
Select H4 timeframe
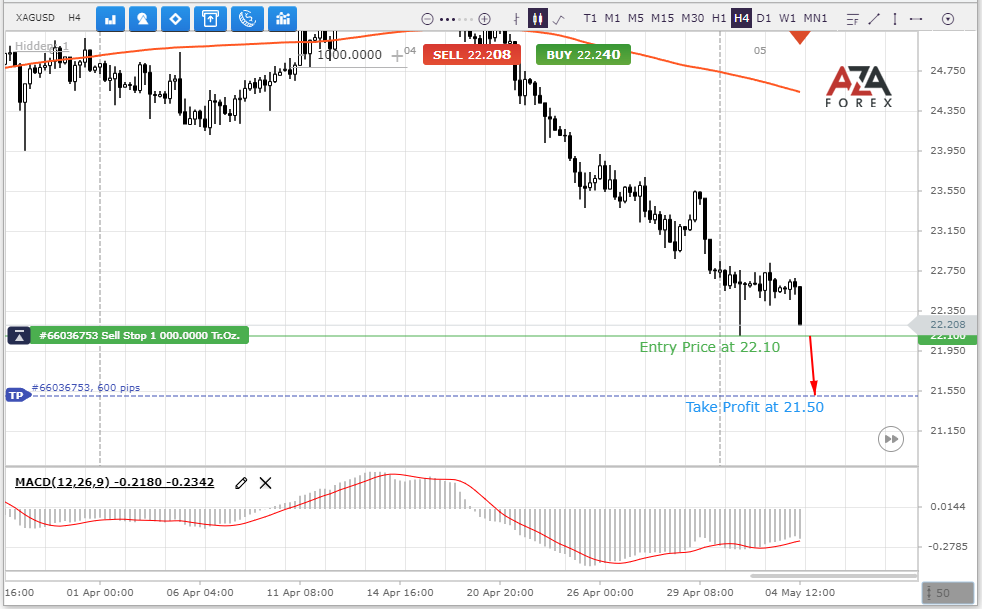click(x=742, y=18)
